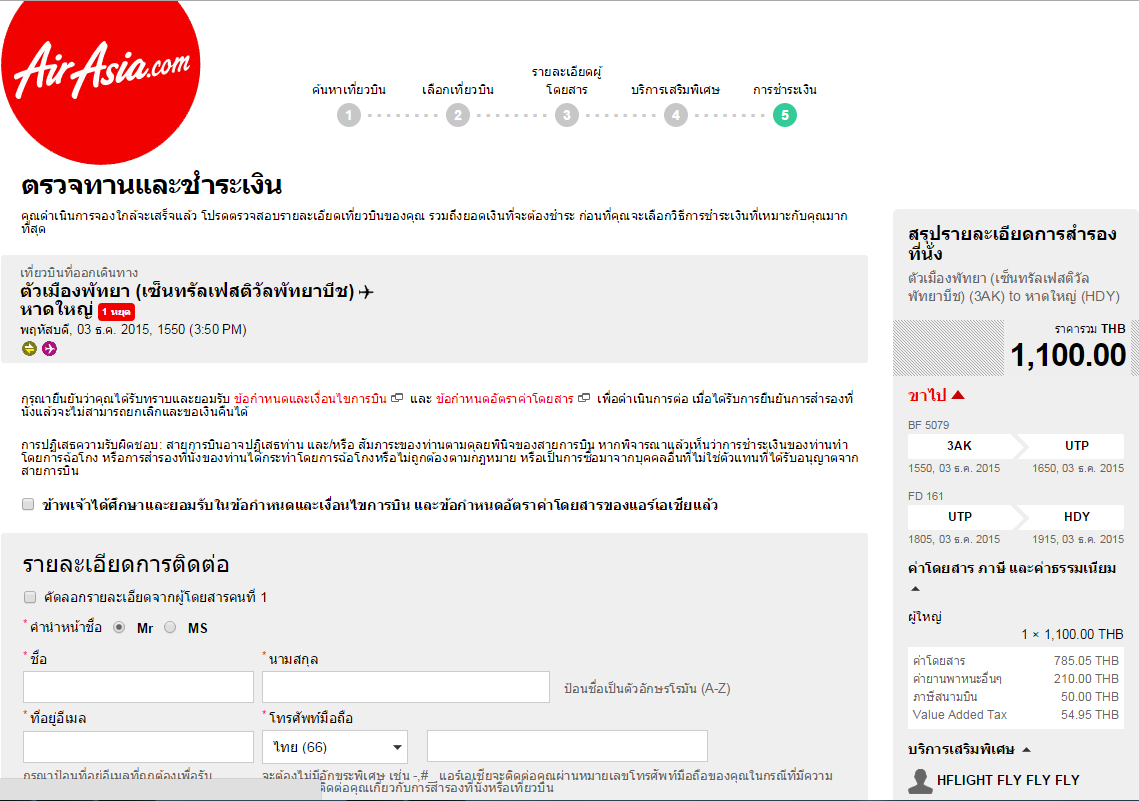1139x801 pixels.
Task: Click the airplane icon beside departure city name
Action: coord(366,292)
